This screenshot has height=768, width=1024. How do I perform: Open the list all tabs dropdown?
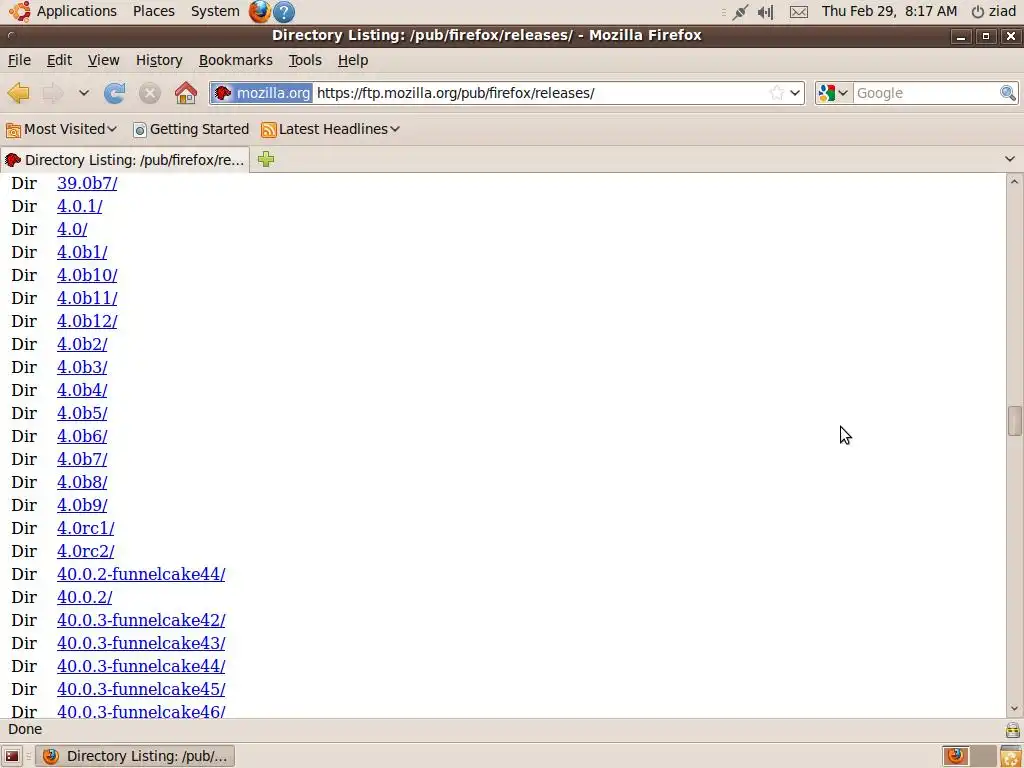[1010, 159]
